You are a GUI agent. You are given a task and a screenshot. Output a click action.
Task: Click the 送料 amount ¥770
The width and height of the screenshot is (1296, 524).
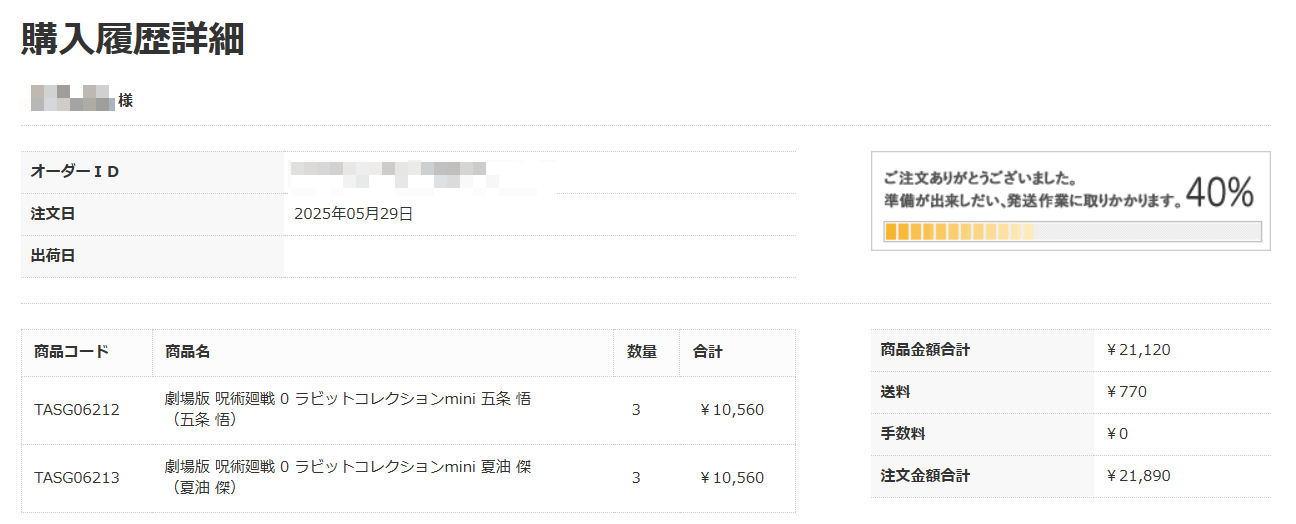1126,392
